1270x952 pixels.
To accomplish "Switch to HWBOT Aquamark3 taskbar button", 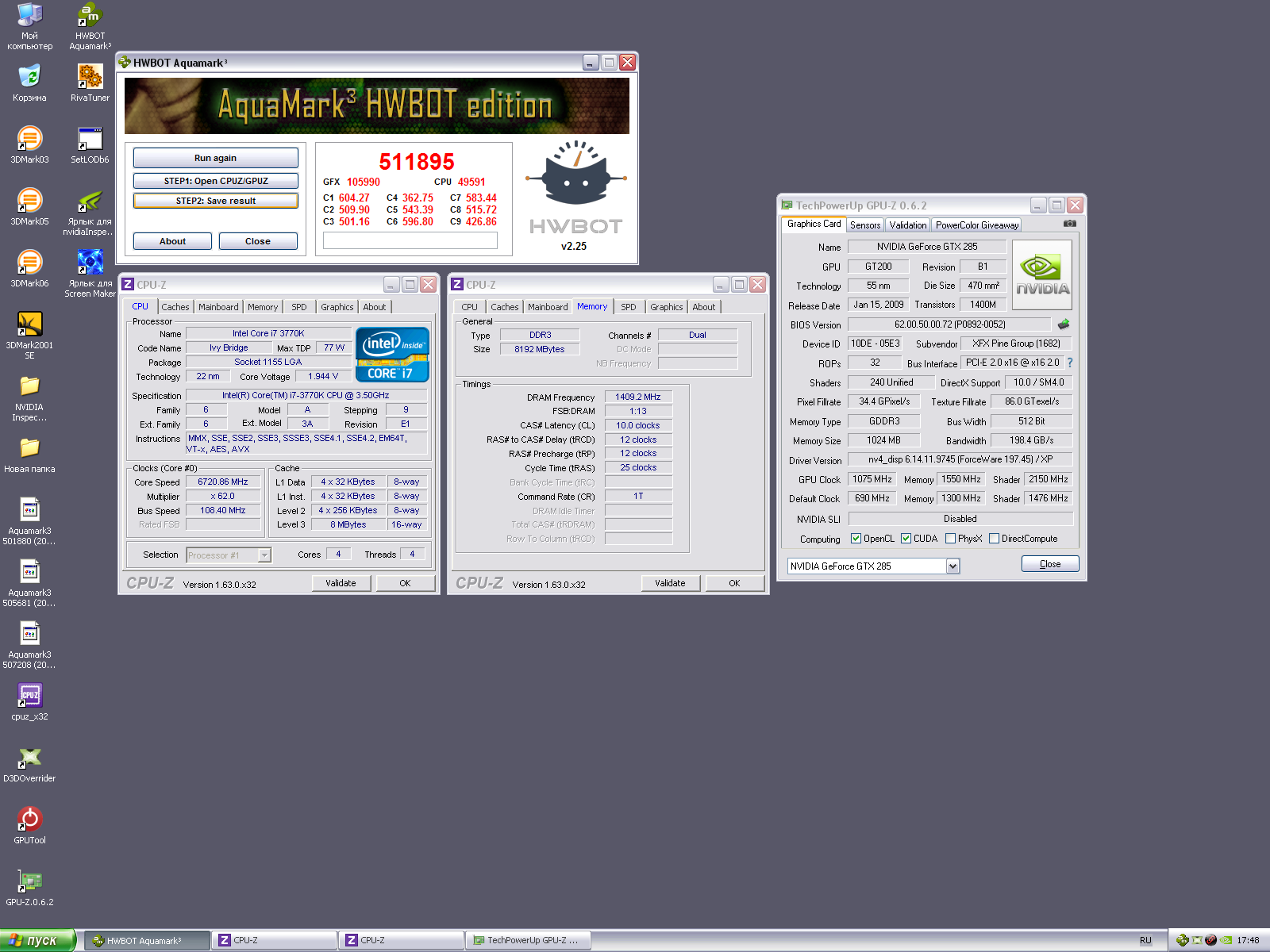I will (148, 940).
